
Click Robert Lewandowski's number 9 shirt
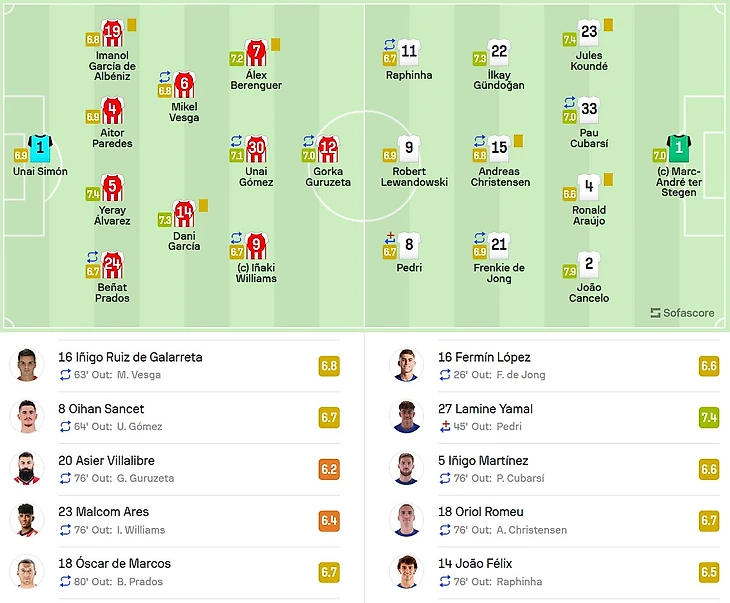pos(409,148)
